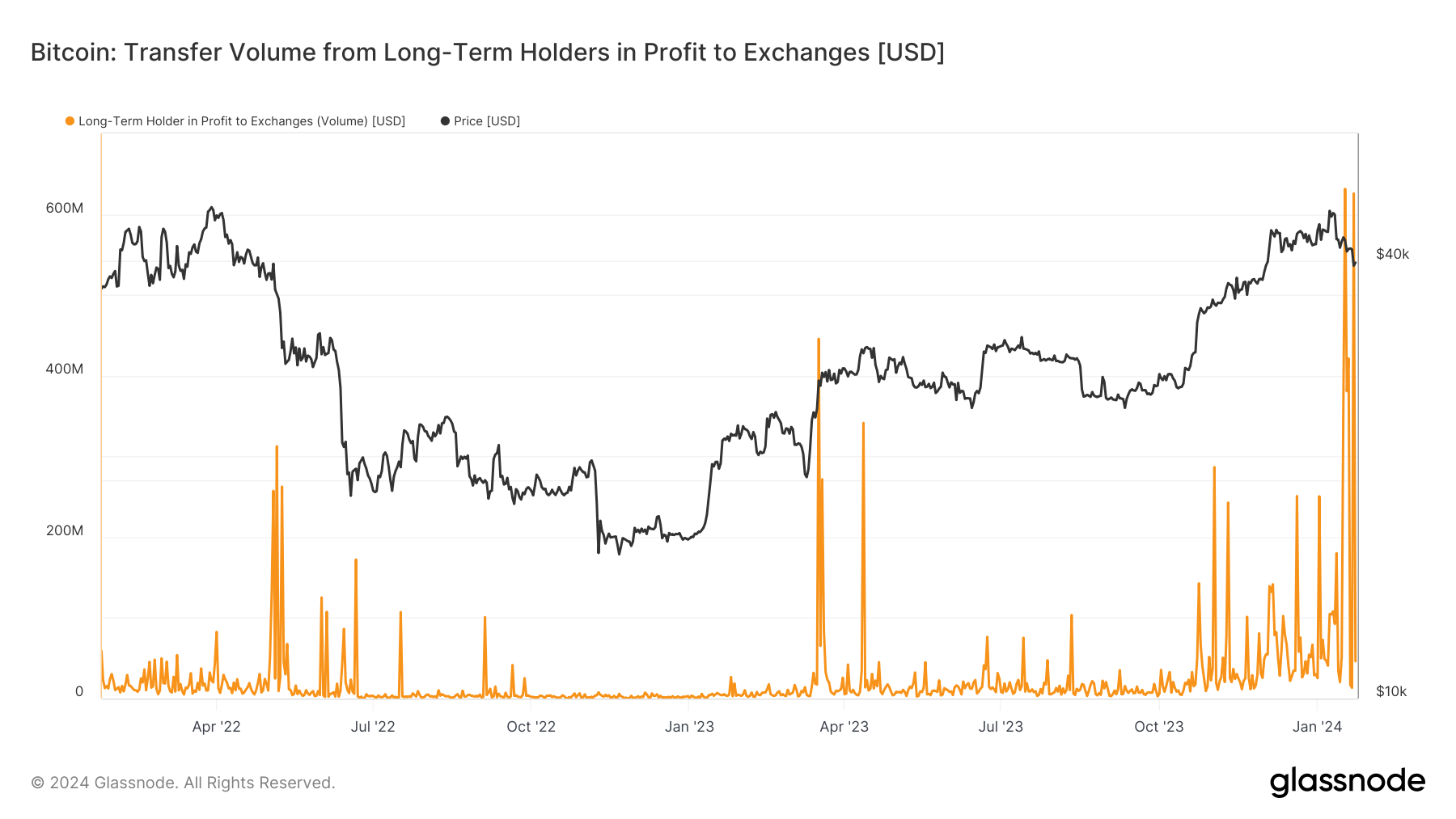
Task: Click the 600M volume axis label
Action: point(65,208)
